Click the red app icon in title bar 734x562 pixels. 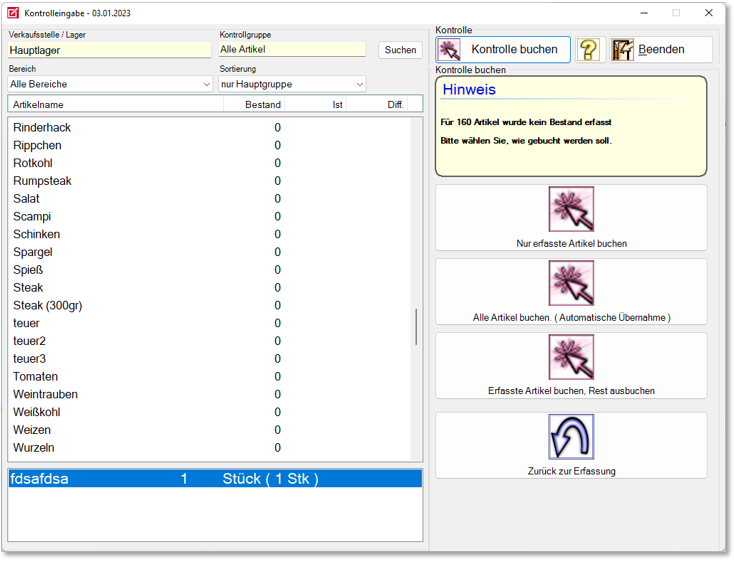tap(13, 13)
